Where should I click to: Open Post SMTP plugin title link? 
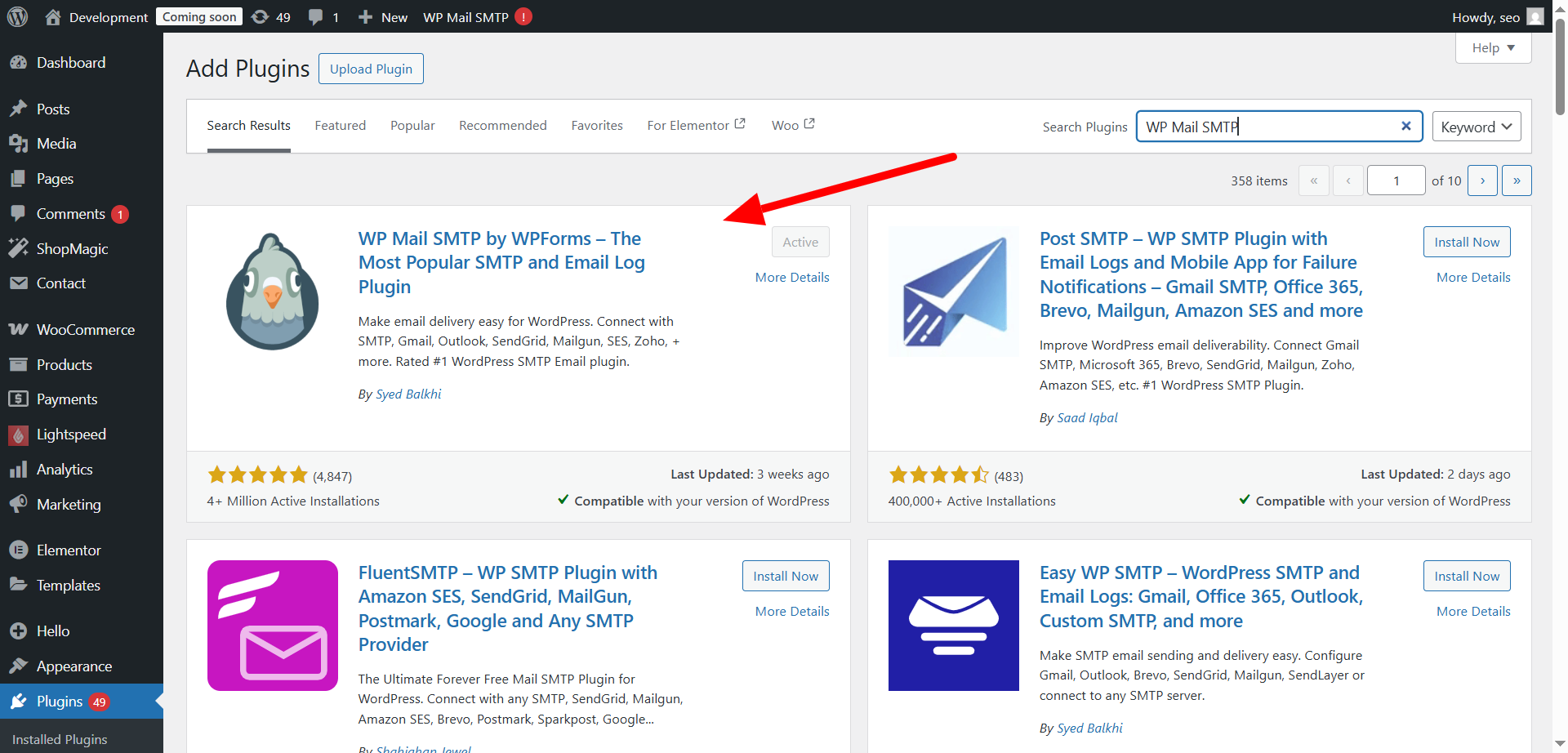[x=1200, y=274]
